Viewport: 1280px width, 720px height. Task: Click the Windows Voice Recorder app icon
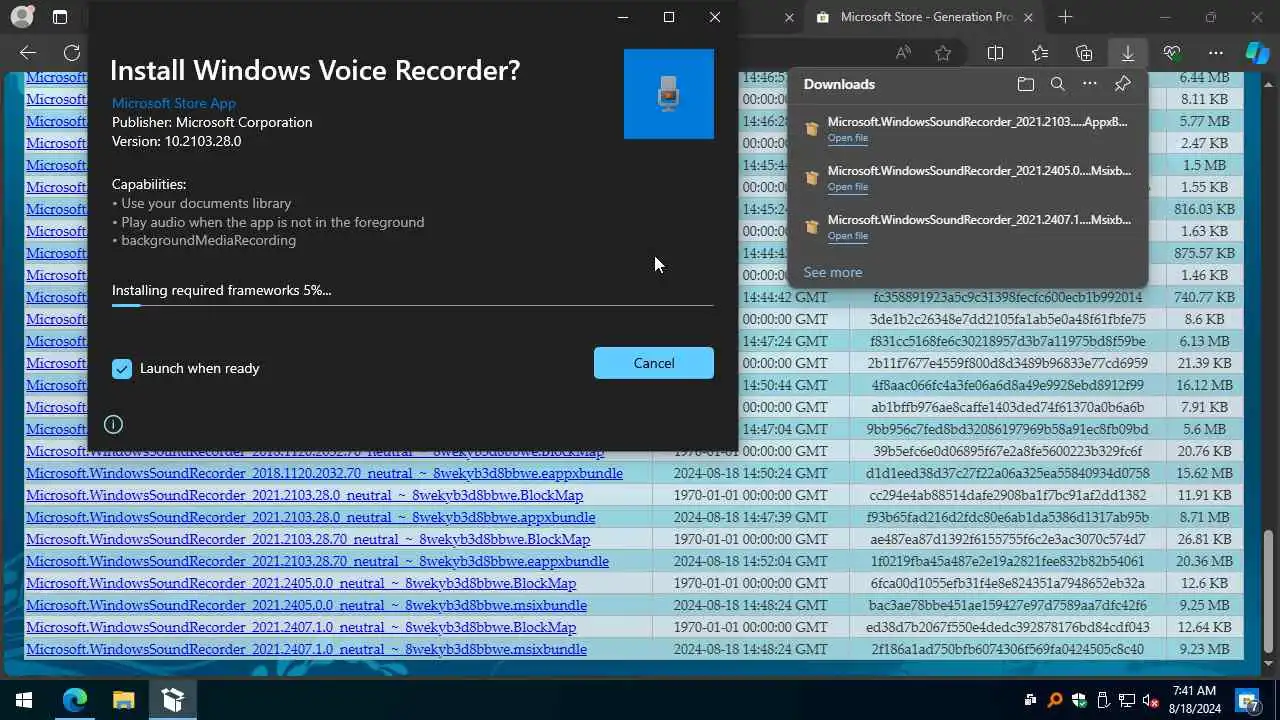point(669,94)
